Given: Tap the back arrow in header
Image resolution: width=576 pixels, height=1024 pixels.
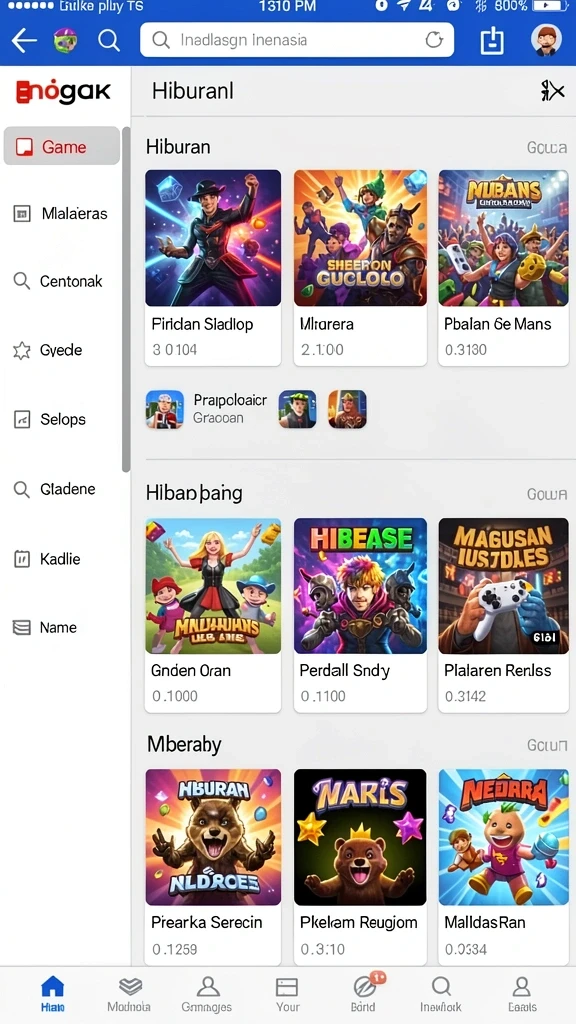Looking at the screenshot, I should [x=24, y=40].
